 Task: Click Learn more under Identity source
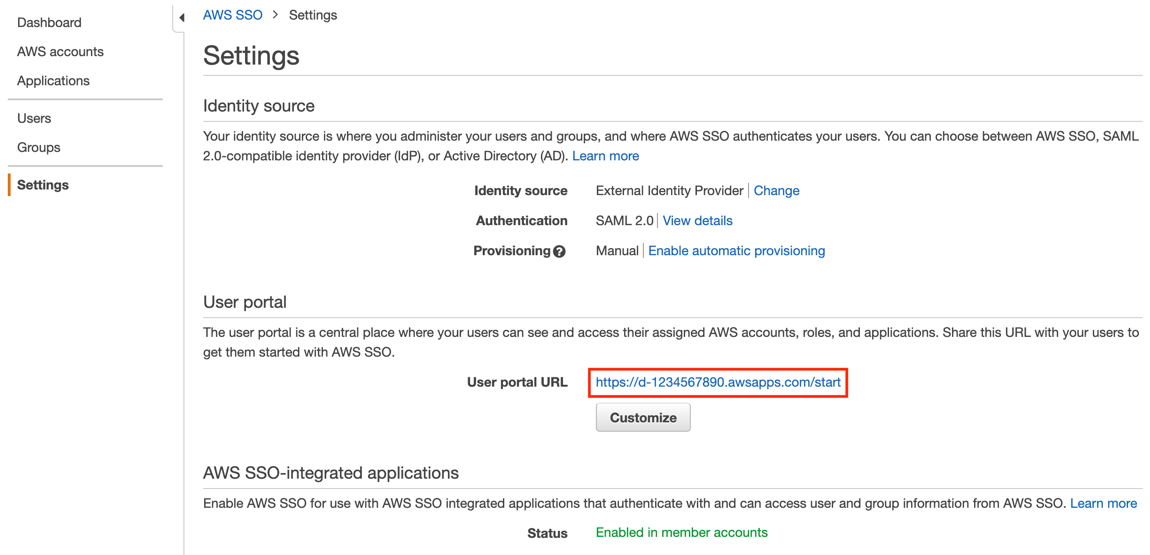(605, 156)
